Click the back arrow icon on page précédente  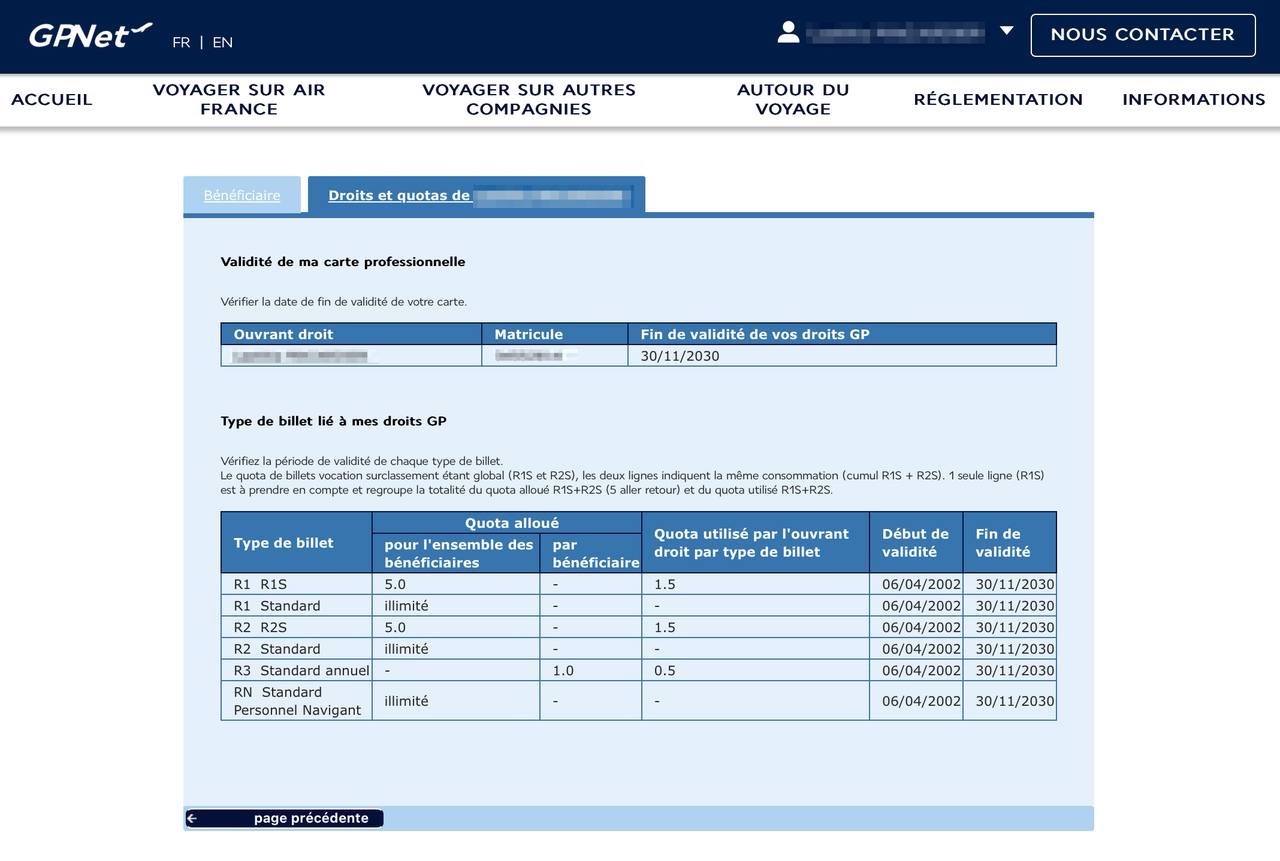tap(192, 818)
